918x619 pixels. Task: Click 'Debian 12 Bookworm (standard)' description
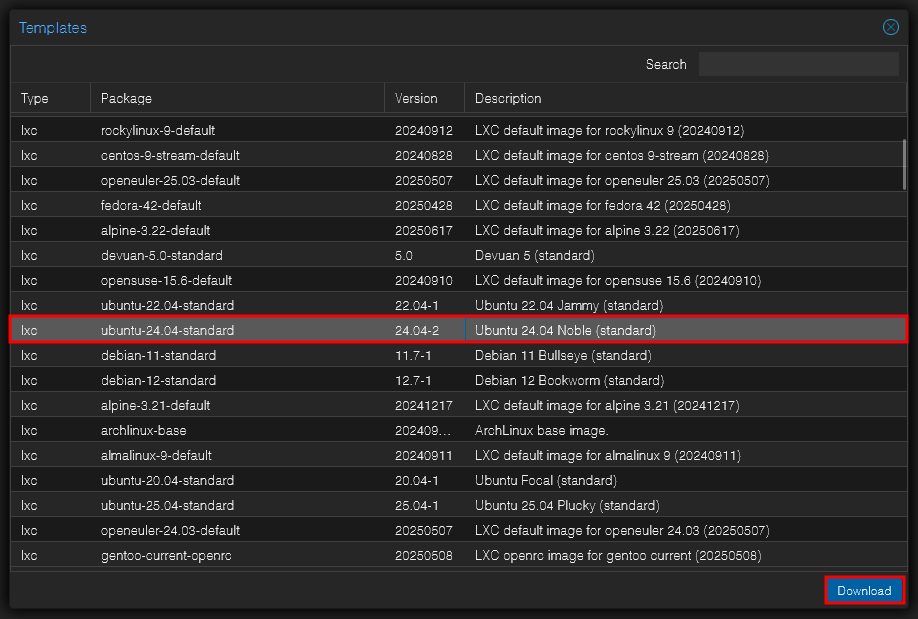[570, 381]
